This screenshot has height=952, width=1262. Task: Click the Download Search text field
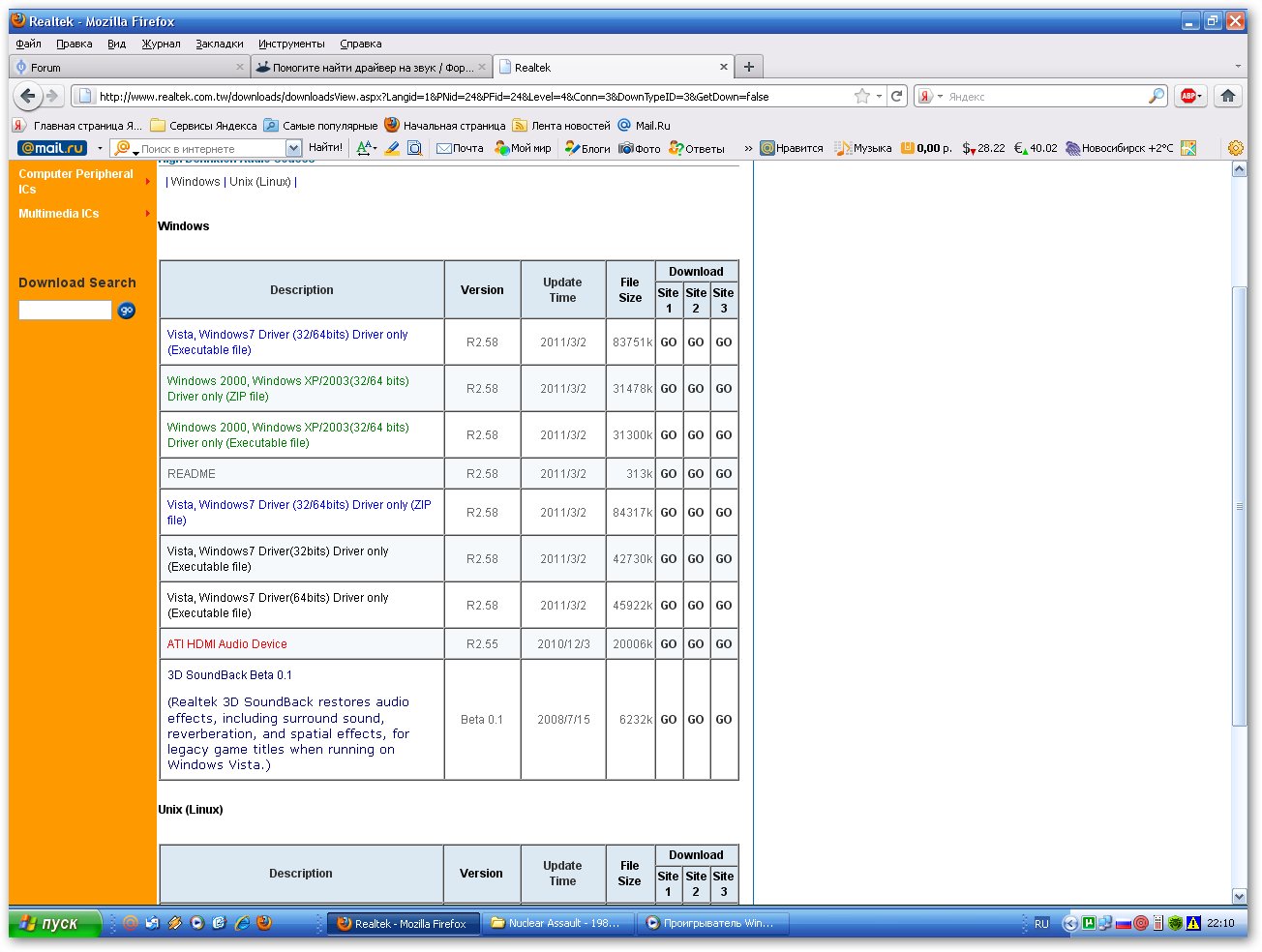[x=65, y=311]
